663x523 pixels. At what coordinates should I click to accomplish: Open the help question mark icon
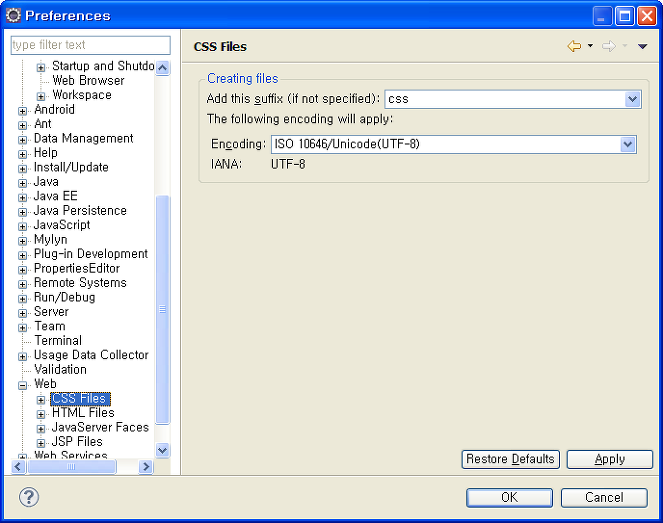[29, 497]
